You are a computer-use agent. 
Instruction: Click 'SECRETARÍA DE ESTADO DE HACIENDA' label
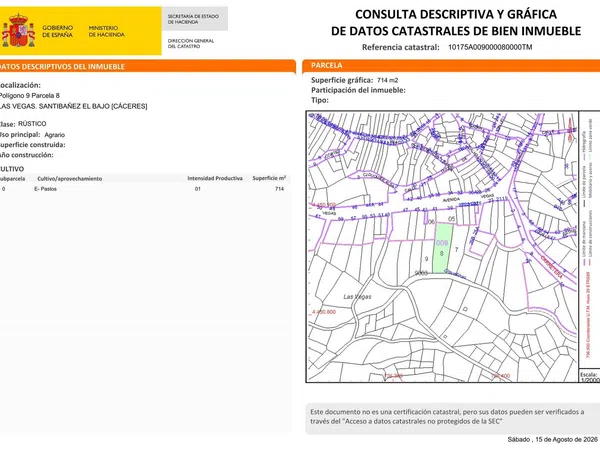[193, 19]
